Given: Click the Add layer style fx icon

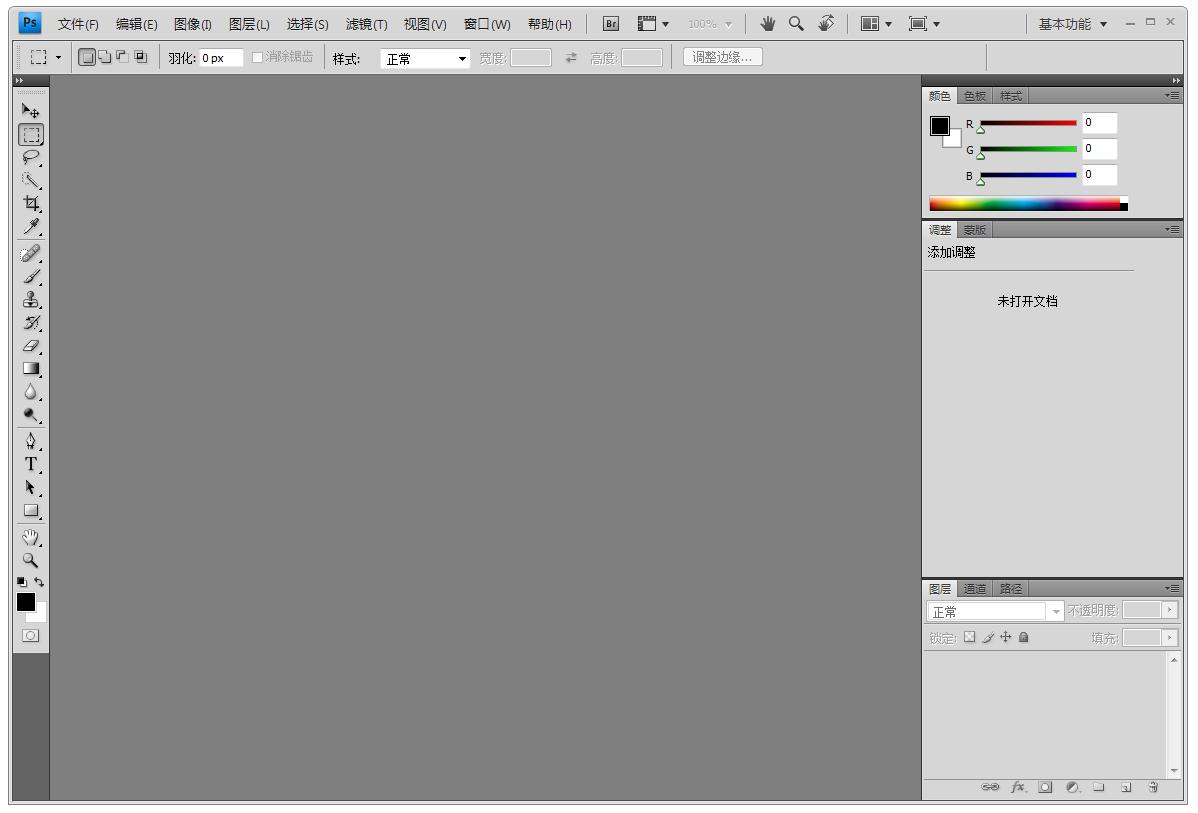Looking at the screenshot, I should [1017, 787].
